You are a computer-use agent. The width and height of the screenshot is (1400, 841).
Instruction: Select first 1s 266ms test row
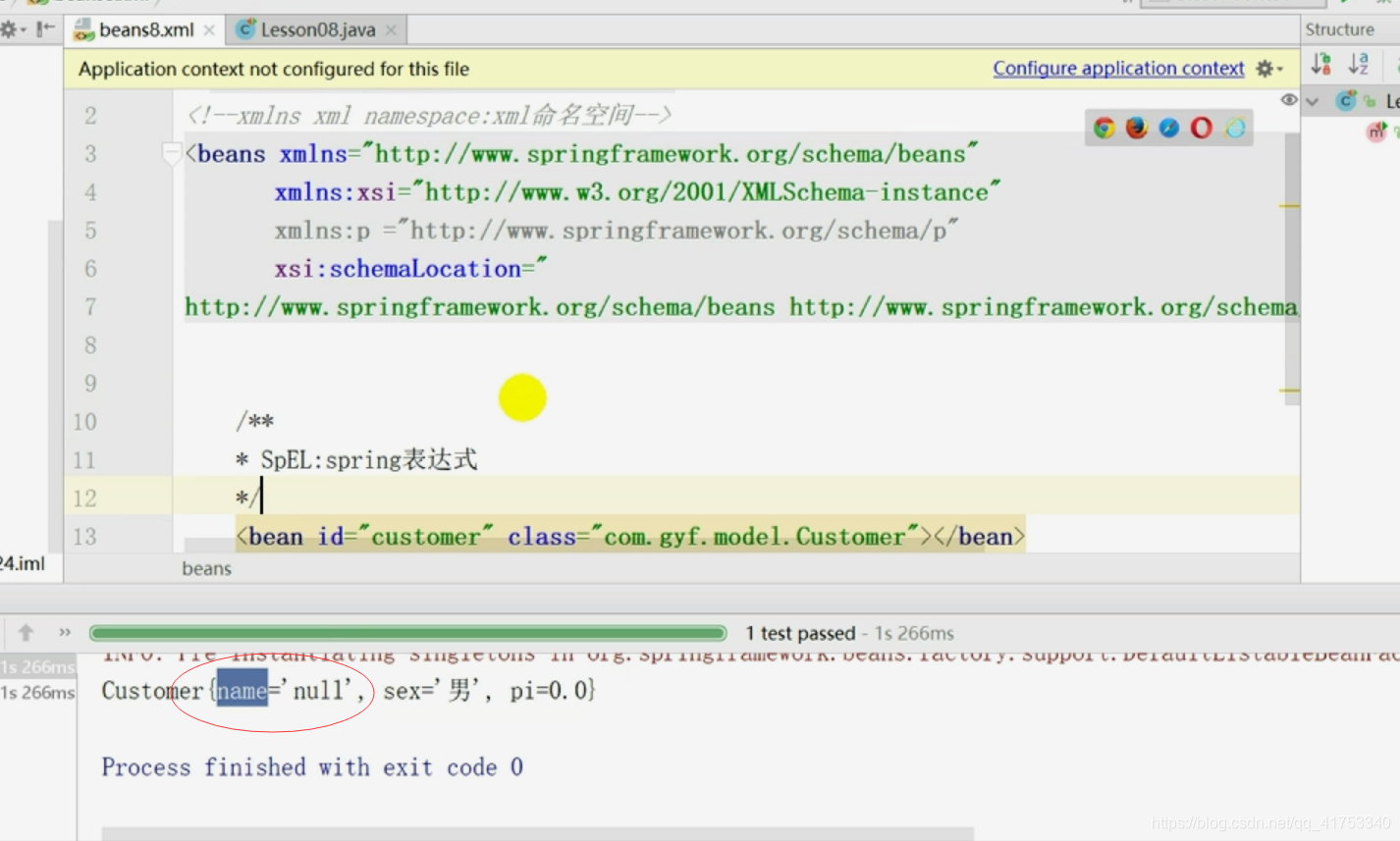[x=37, y=667]
